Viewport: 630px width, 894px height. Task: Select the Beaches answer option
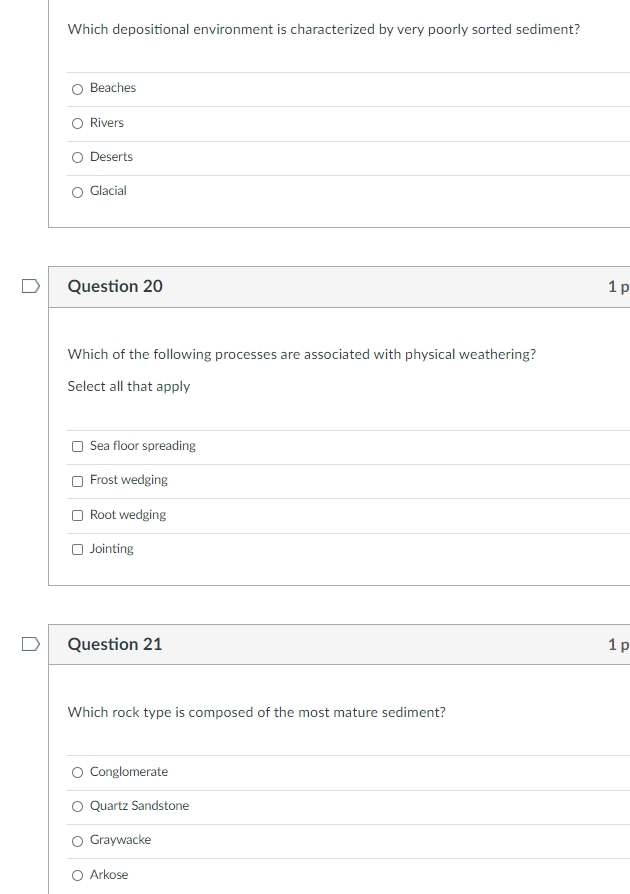(78, 89)
